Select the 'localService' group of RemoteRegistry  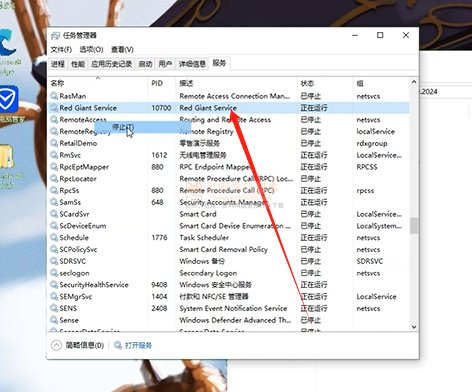375,131
